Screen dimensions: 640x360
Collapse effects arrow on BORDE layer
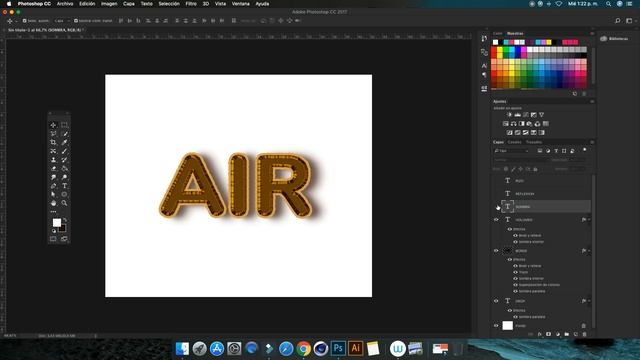click(589, 251)
